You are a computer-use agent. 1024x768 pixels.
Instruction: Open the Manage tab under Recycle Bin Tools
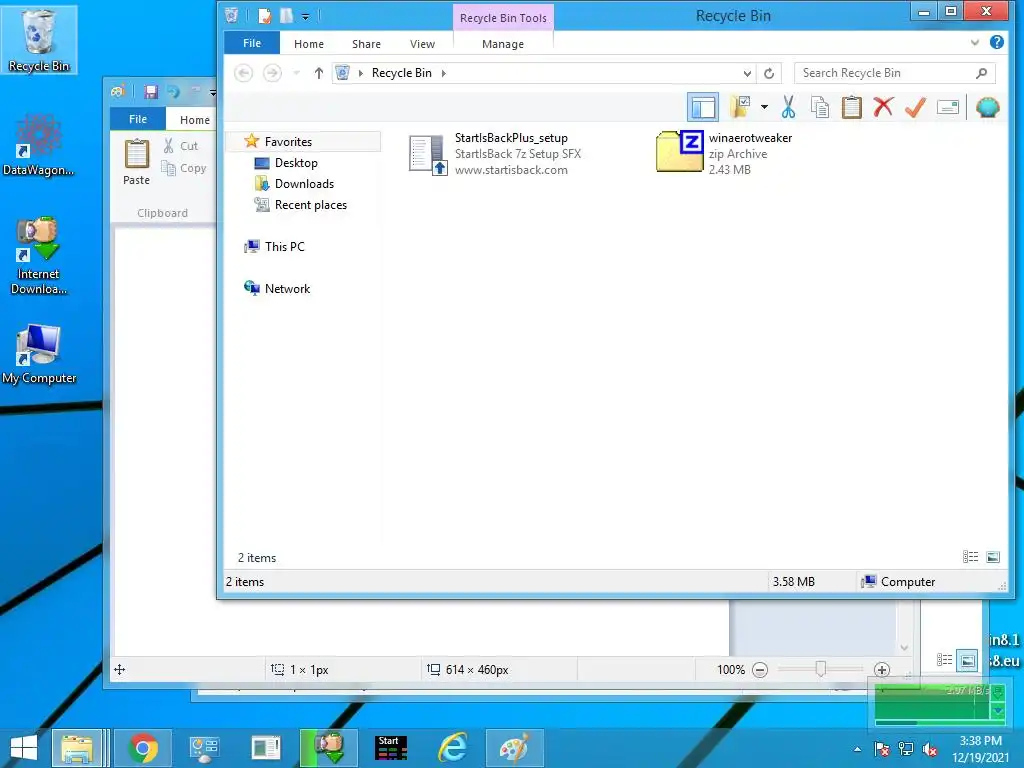(502, 44)
